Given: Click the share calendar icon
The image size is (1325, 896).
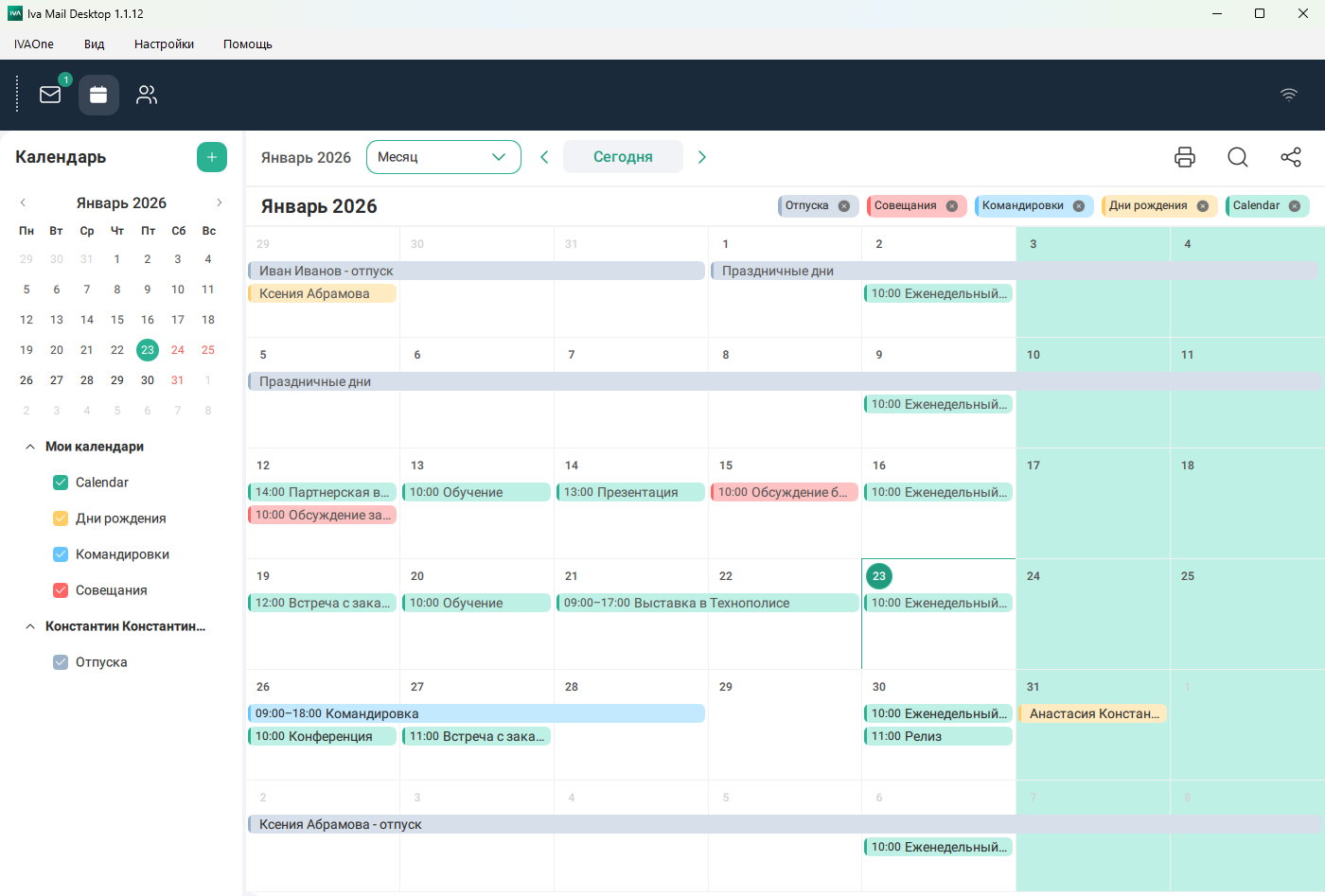Looking at the screenshot, I should point(1291,157).
